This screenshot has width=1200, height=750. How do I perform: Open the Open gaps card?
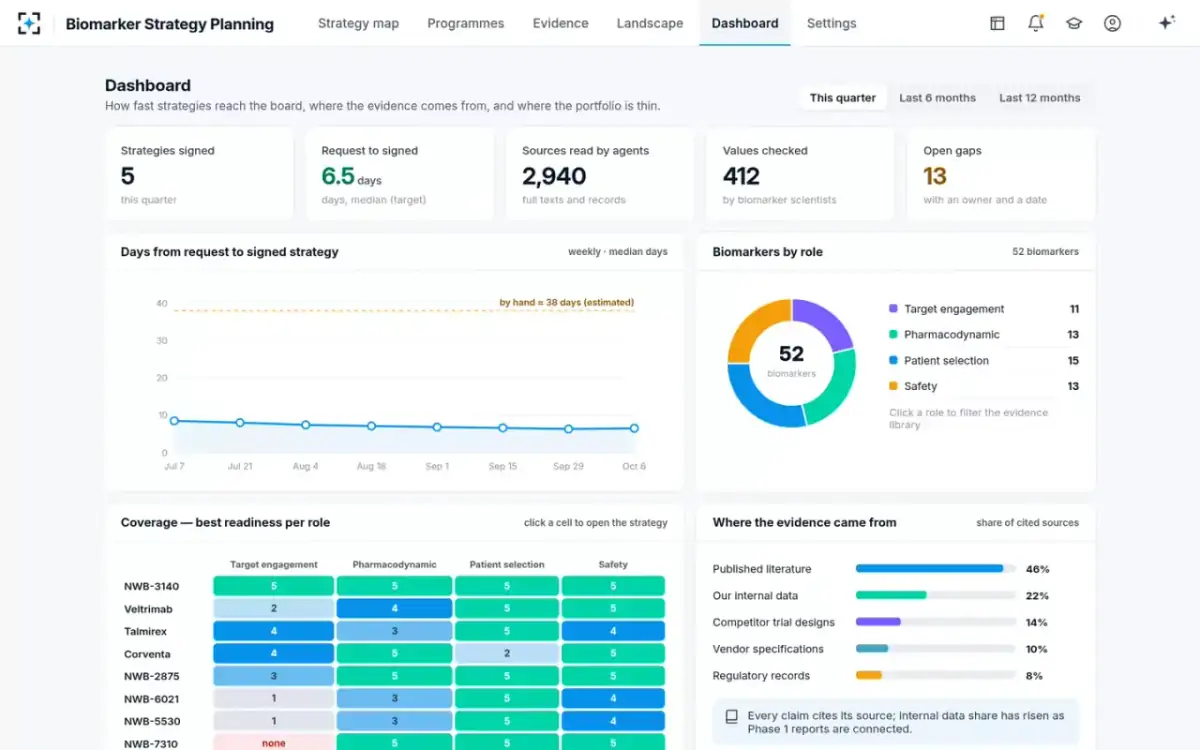(1001, 174)
